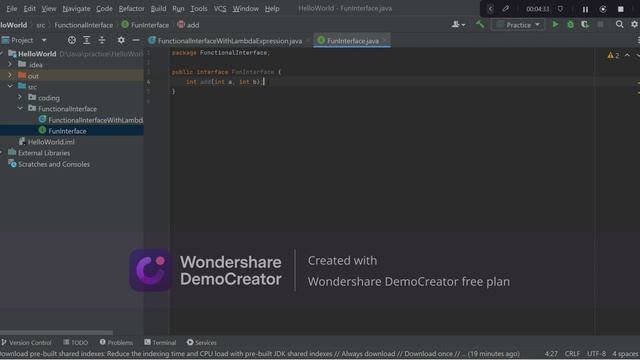The image size is (640, 360).
Task: Open the Practice run configuration dropdown
Action: [518, 25]
